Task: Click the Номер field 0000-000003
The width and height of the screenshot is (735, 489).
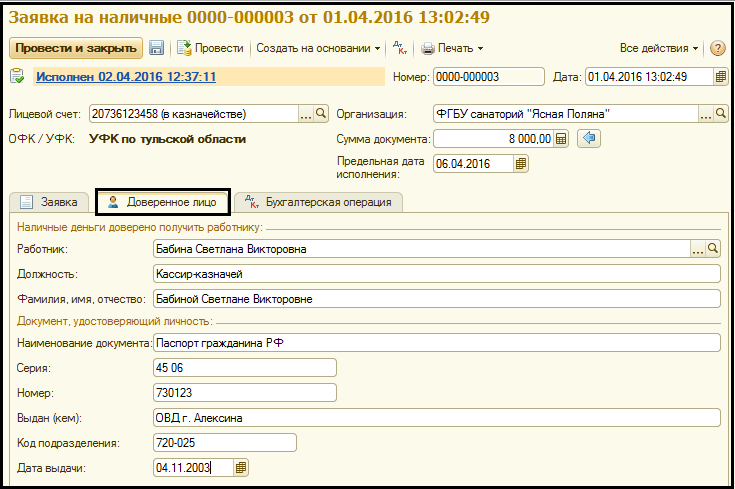Action: [x=489, y=77]
